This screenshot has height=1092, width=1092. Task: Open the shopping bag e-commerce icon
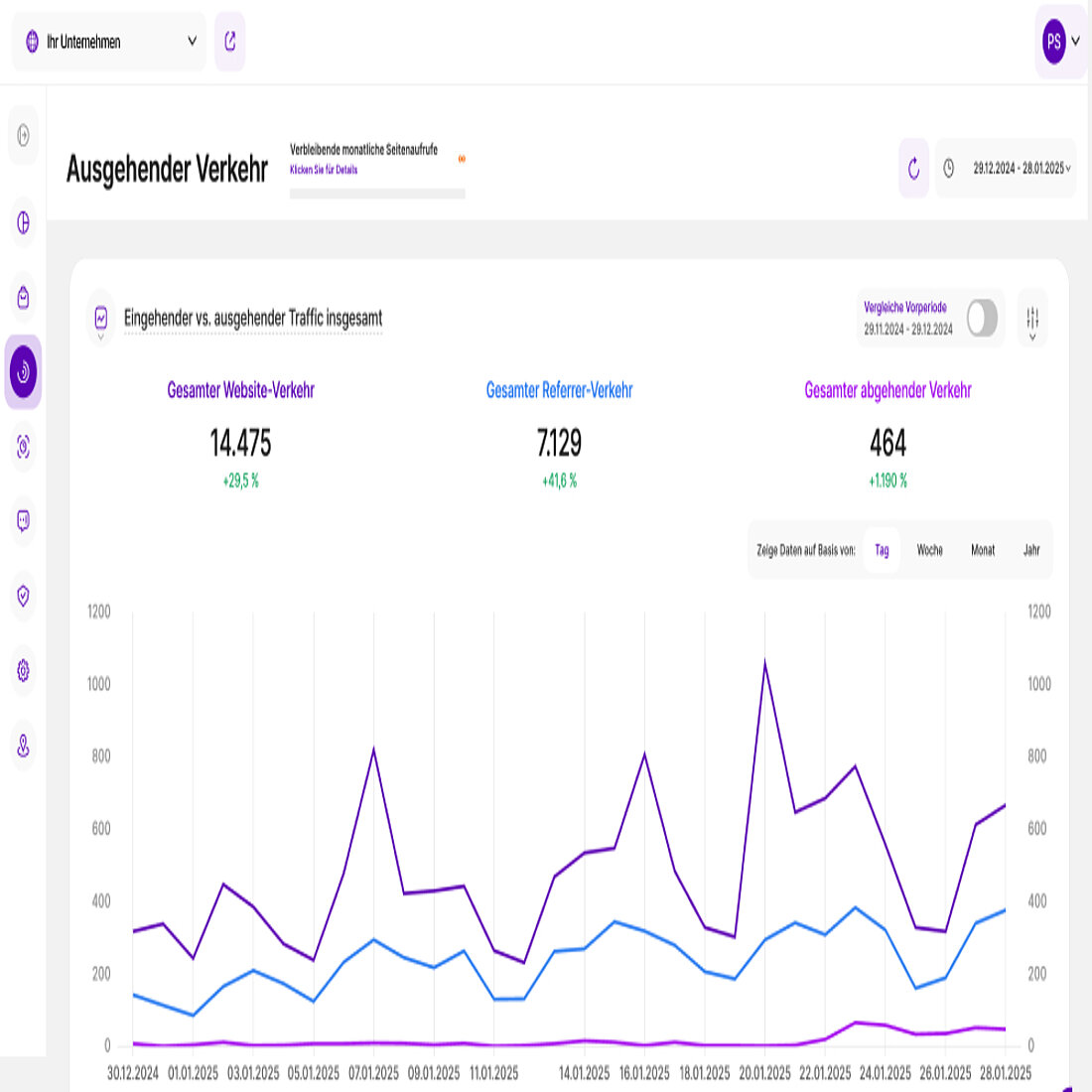[24, 297]
